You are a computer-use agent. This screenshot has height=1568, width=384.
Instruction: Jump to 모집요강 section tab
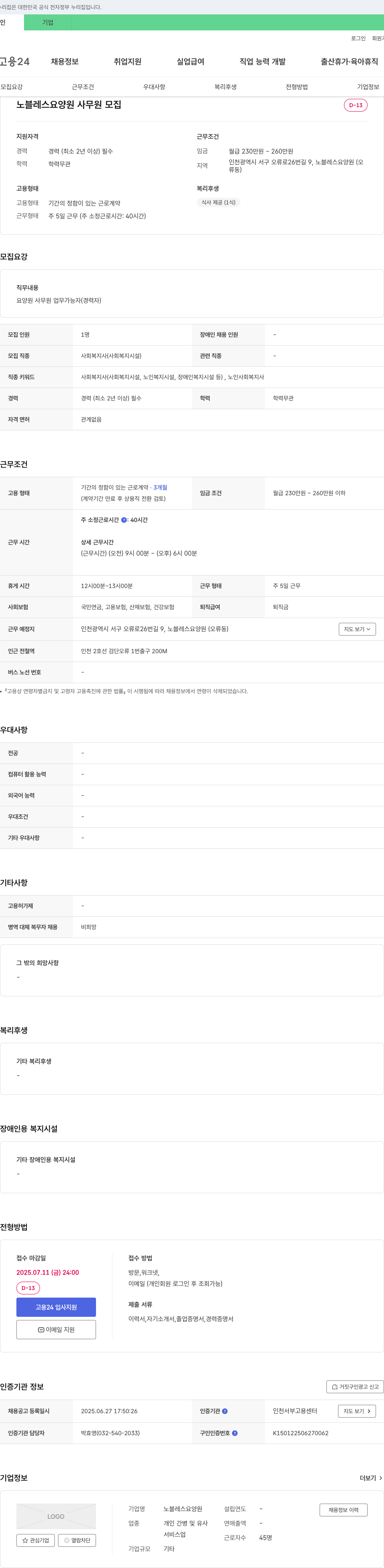pos(12,87)
